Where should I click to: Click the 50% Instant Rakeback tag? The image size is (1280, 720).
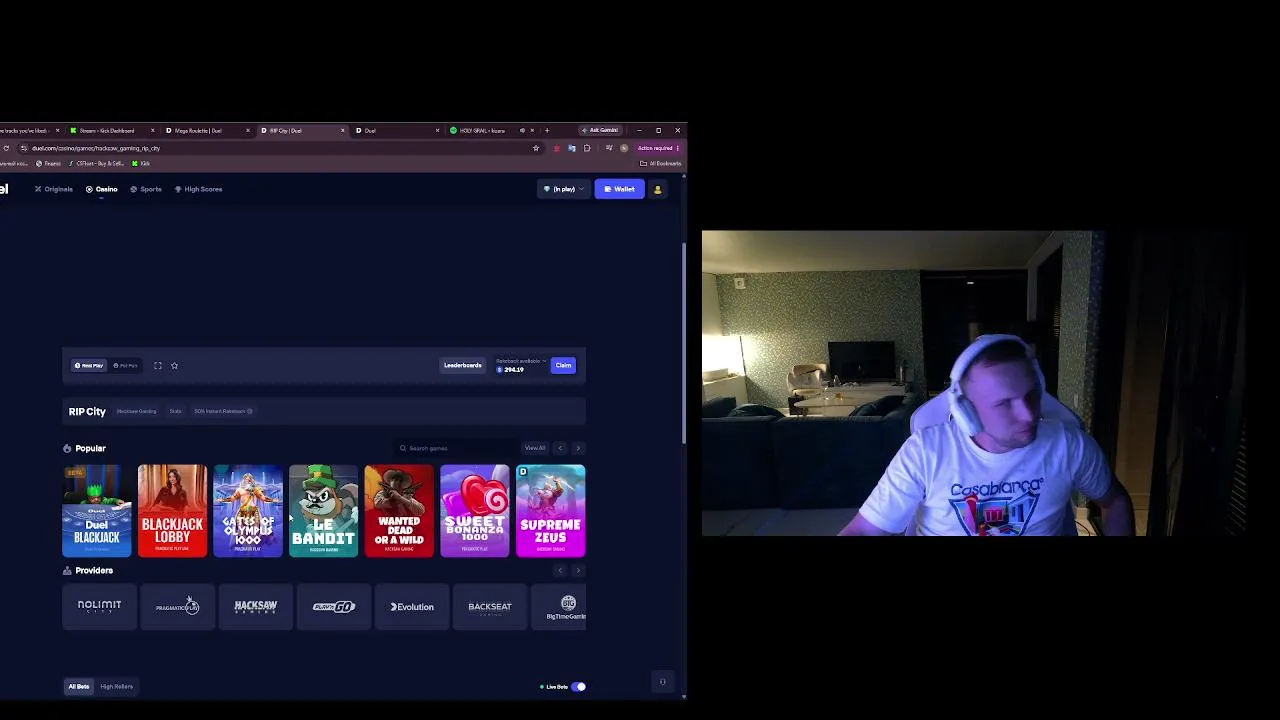tap(223, 411)
